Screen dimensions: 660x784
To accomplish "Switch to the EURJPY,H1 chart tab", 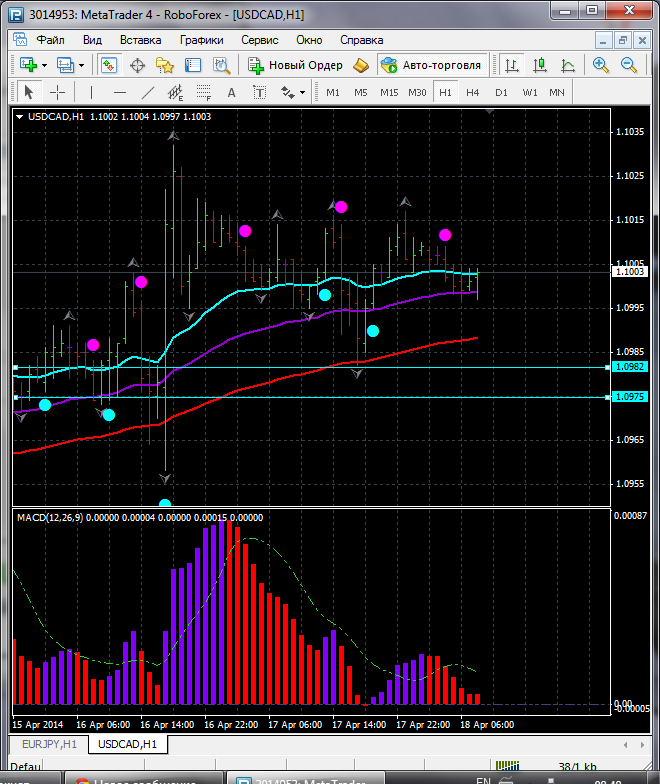I will 49,744.
